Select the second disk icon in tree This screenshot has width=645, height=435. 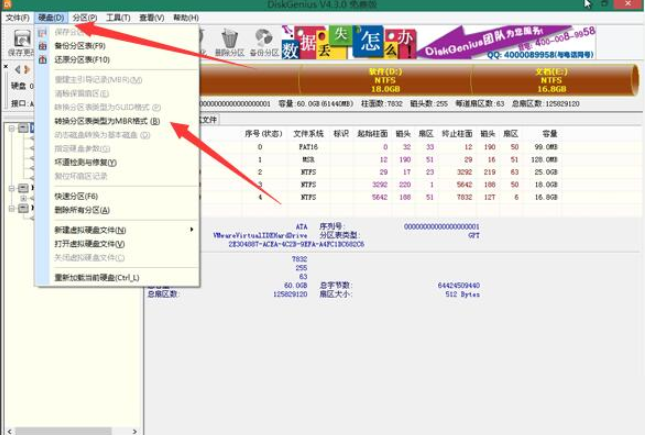(23, 188)
